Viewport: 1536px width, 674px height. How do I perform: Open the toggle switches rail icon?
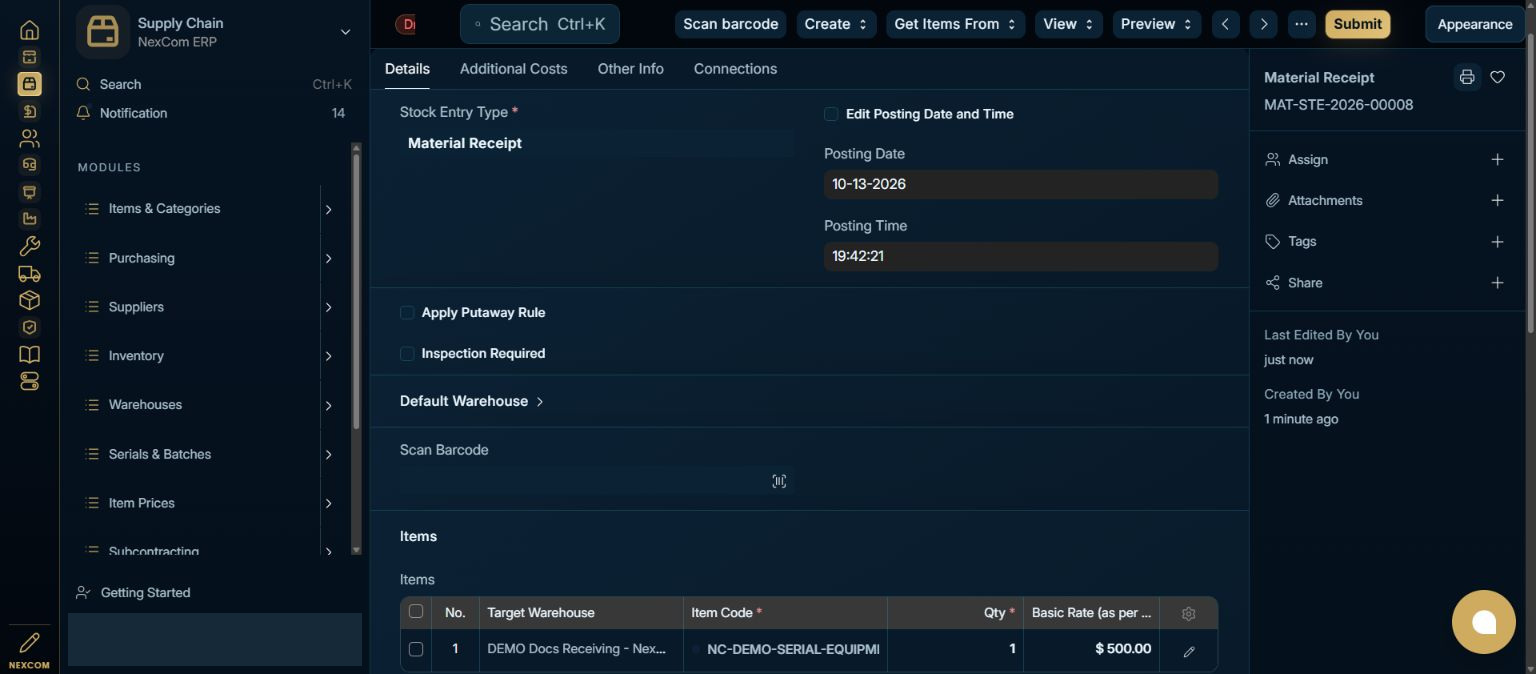coord(29,381)
